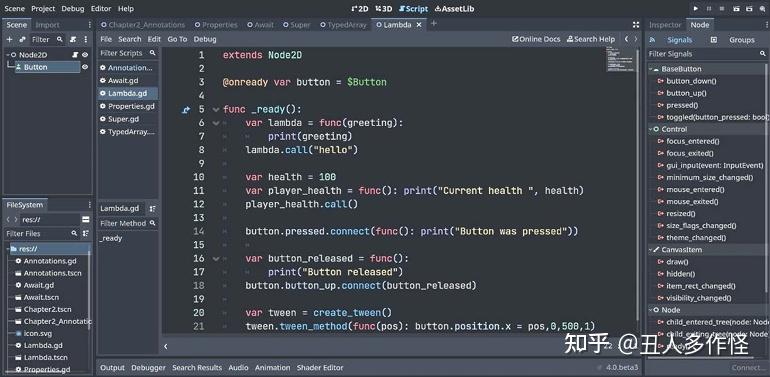Click the instantiate child scene link icon
The width and height of the screenshot is (770, 377).
[x=22, y=39]
